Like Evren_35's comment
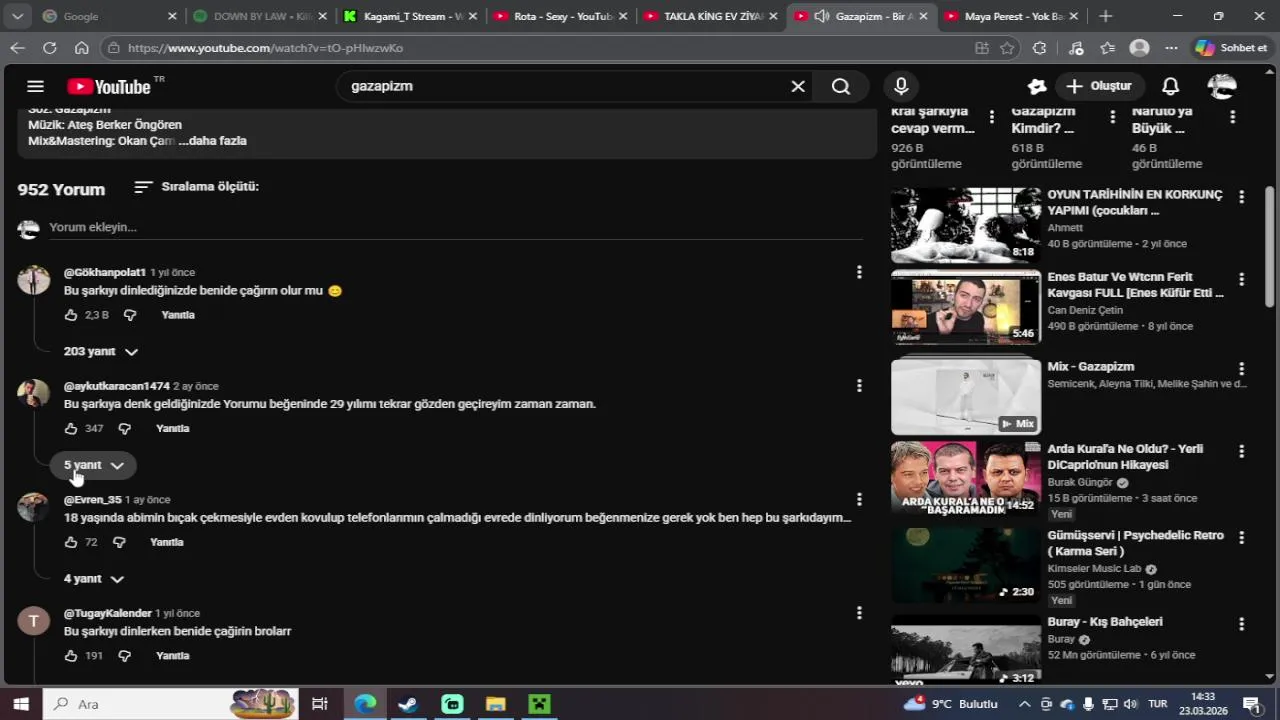The height and width of the screenshot is (720, 1280). [71, 542]
